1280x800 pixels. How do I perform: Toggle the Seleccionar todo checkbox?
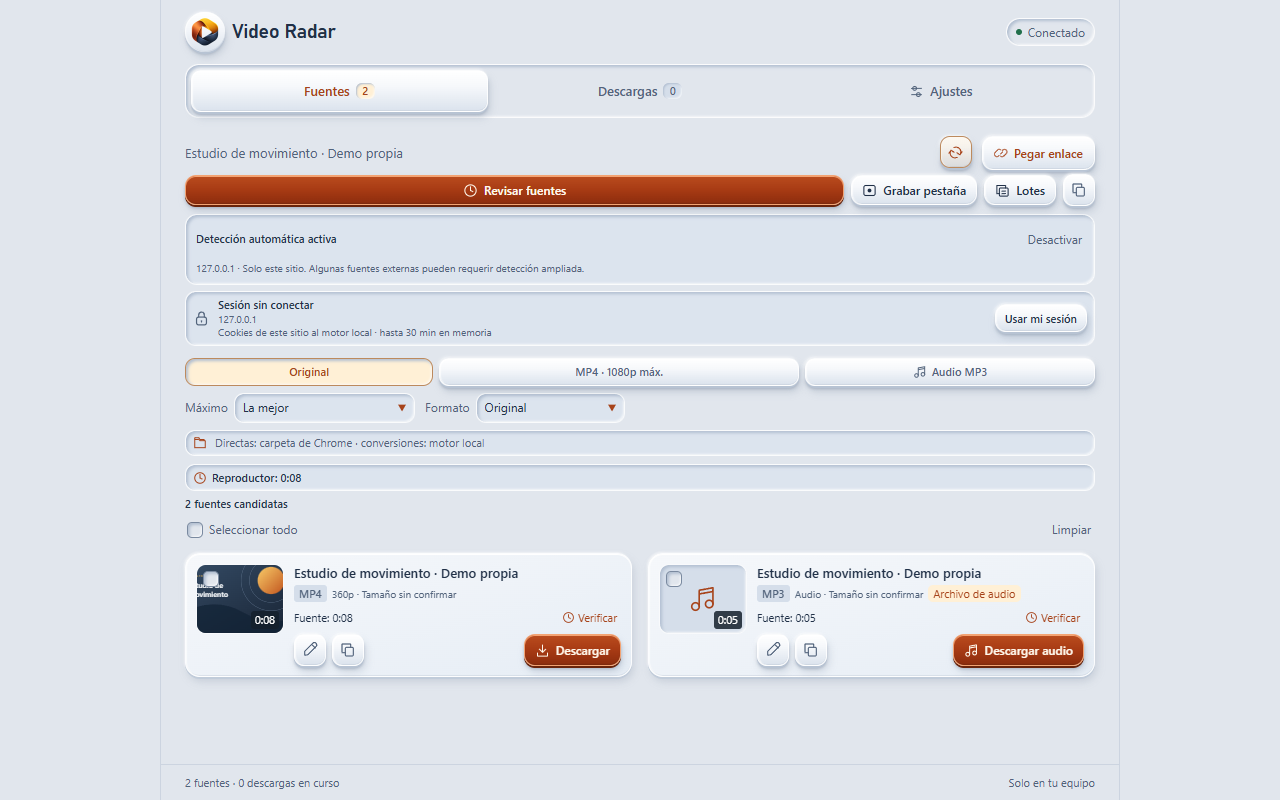tap(195, 530)
